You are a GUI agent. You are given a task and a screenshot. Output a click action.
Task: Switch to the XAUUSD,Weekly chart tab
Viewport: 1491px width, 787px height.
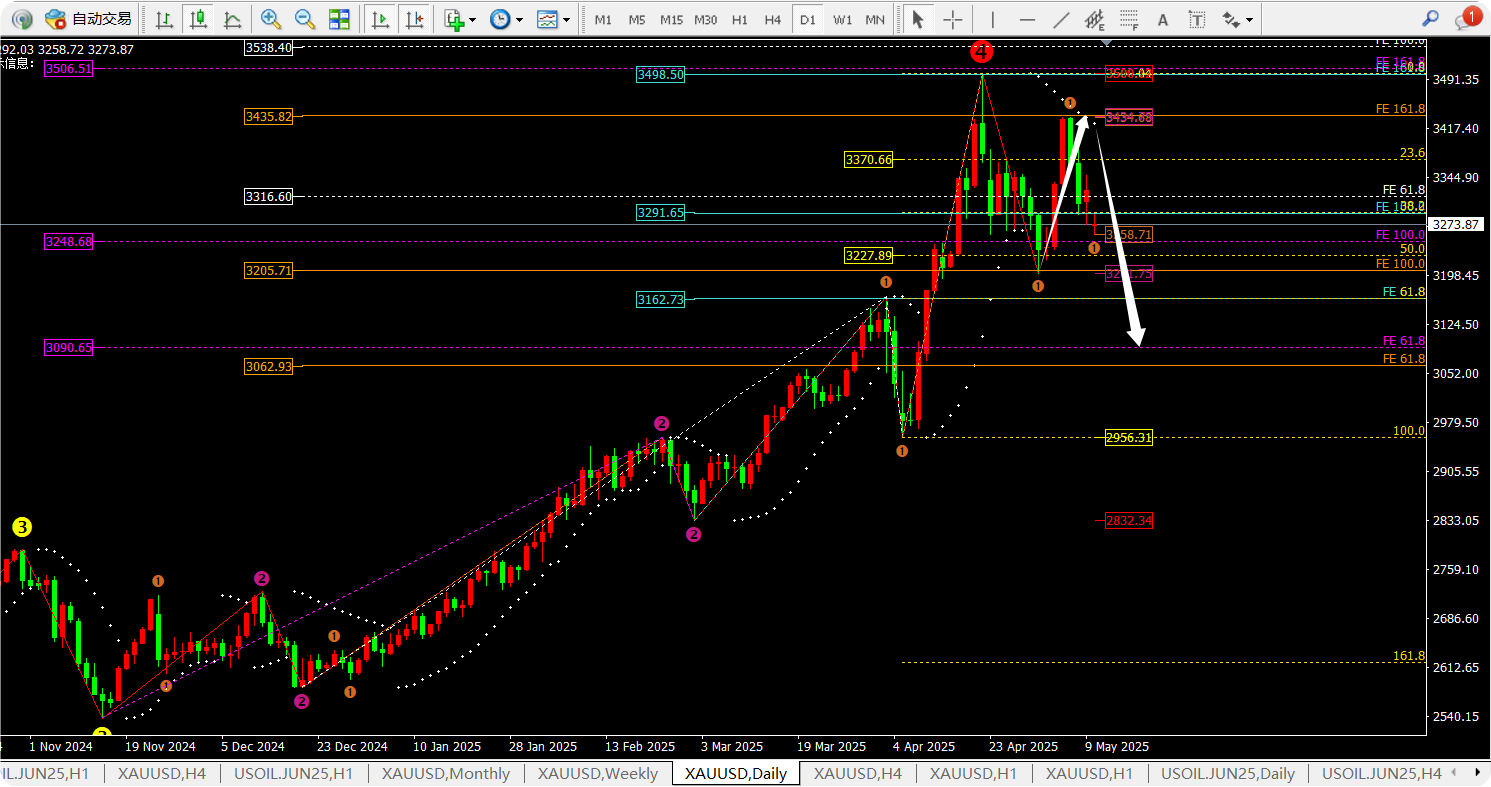[598, 773]
